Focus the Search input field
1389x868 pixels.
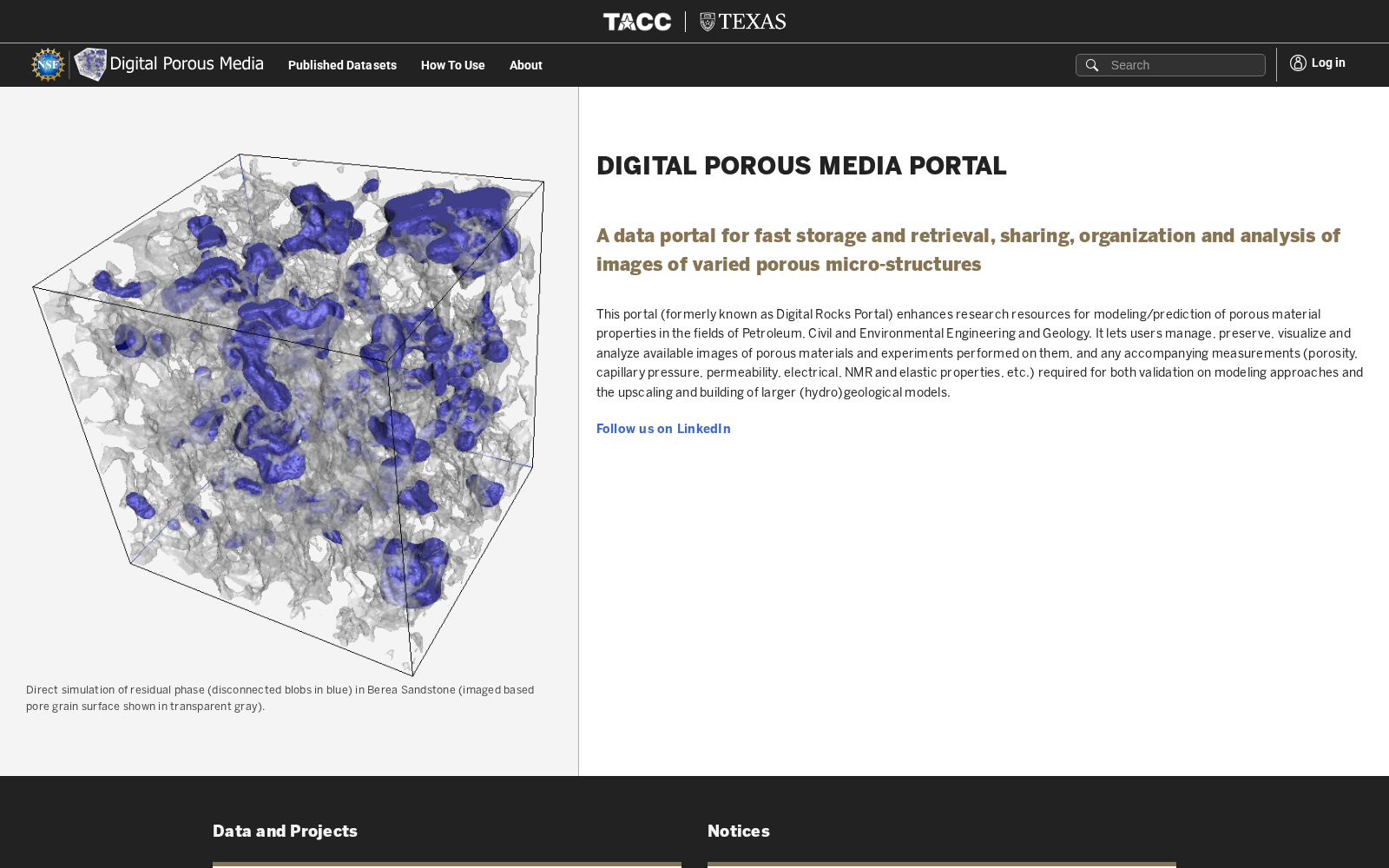[x=1170, y=65]
